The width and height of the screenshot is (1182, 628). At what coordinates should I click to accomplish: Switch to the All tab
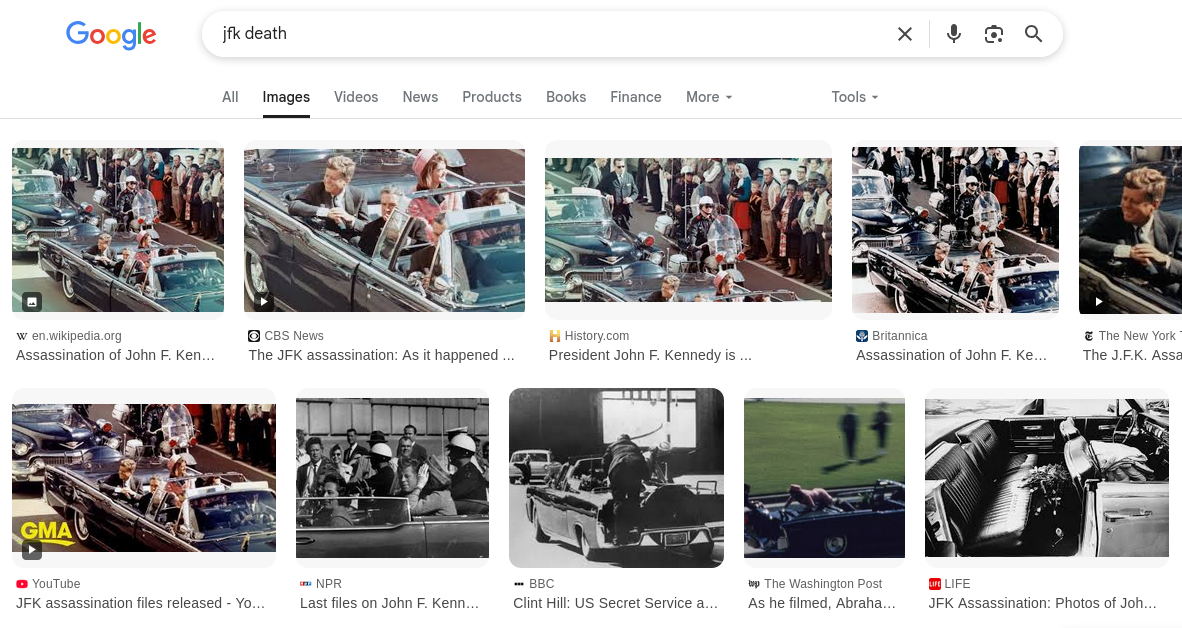[x=230, y=97]
